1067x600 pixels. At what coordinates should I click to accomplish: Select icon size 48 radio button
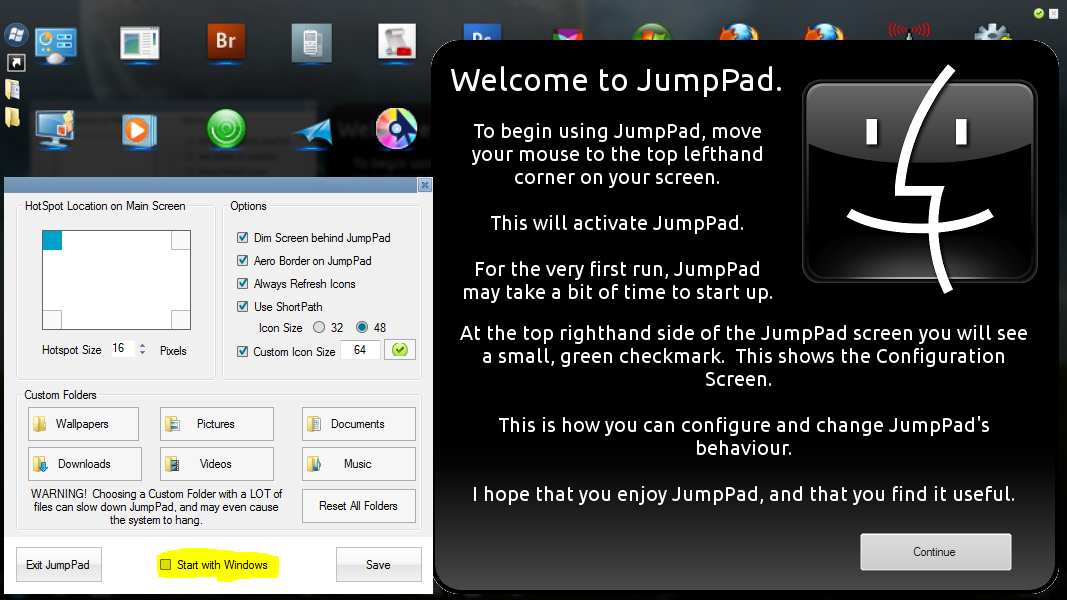click(362, 327)
